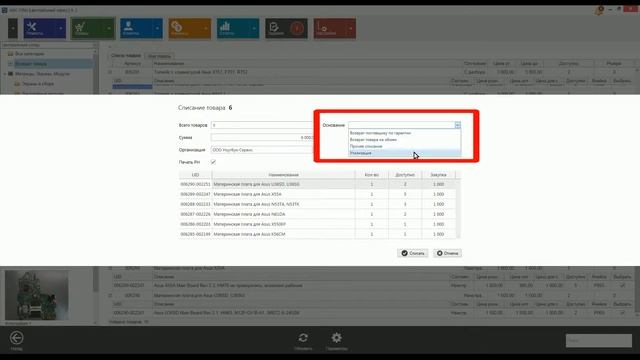Click the red alert circle icon
Image resolution: width=640 pixels, height=360 pixels.
point(297,28)
